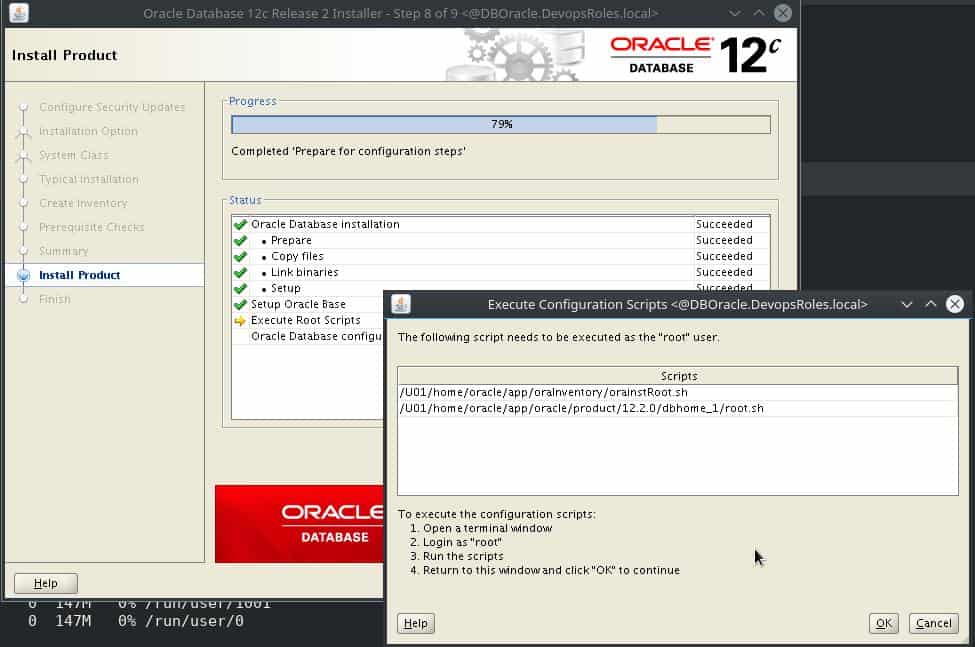
Task: Select the Link binaries status row
Action: click(501, 273)
